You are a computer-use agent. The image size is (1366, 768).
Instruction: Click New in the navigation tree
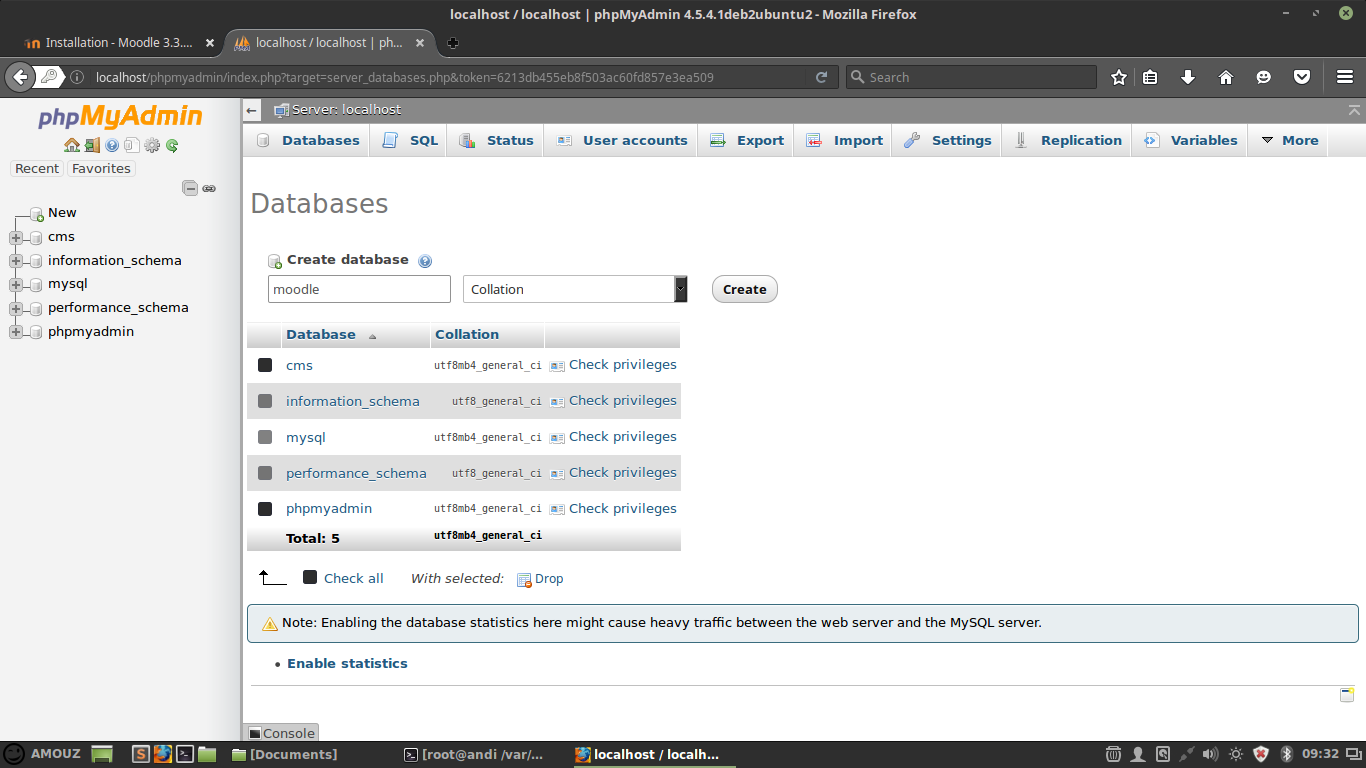click(x=62, y=212)
